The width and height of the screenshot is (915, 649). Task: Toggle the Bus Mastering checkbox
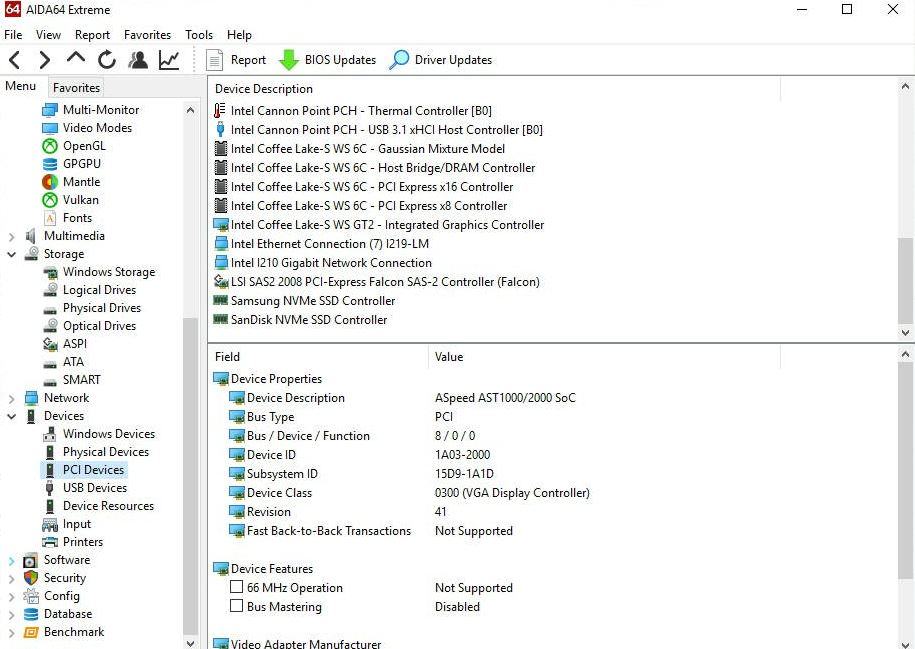coord(236,606)
